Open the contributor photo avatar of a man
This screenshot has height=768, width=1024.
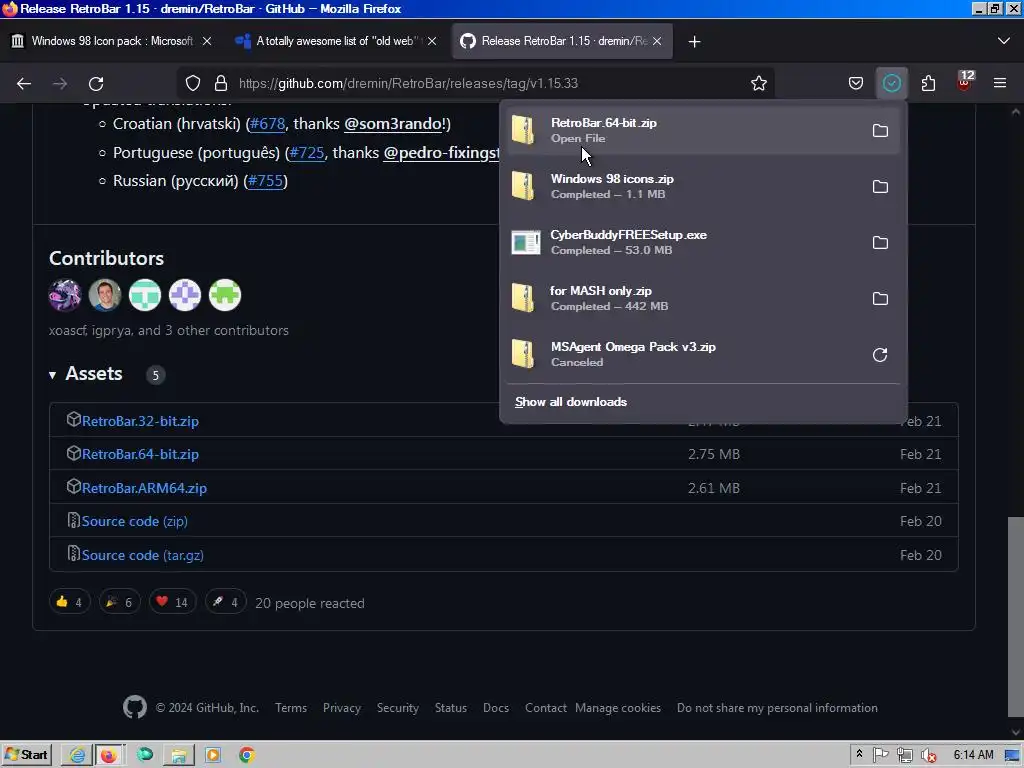click(x=105, y=295)
